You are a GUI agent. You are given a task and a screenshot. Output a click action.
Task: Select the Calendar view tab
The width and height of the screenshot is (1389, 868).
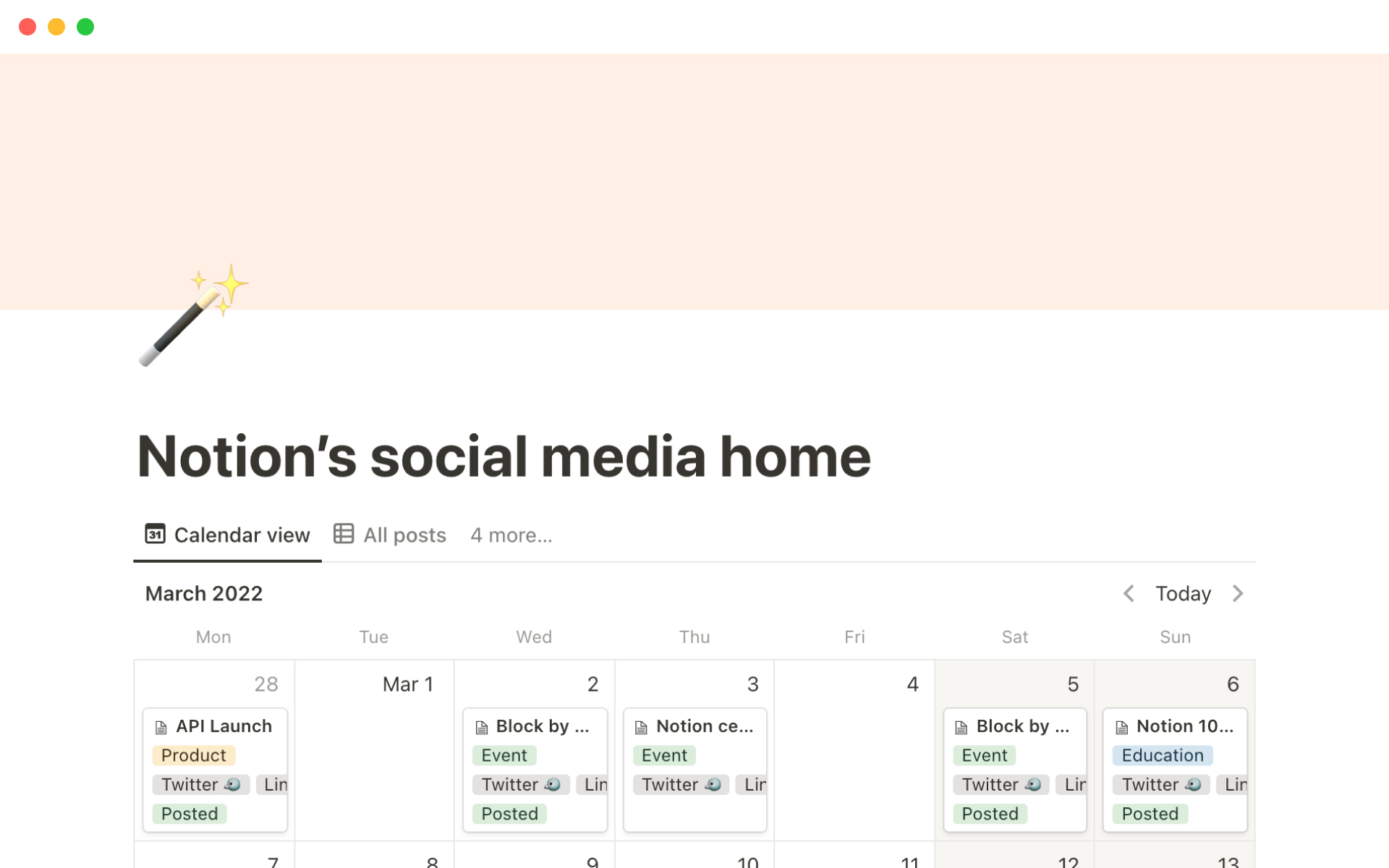[x=227, y=535]
